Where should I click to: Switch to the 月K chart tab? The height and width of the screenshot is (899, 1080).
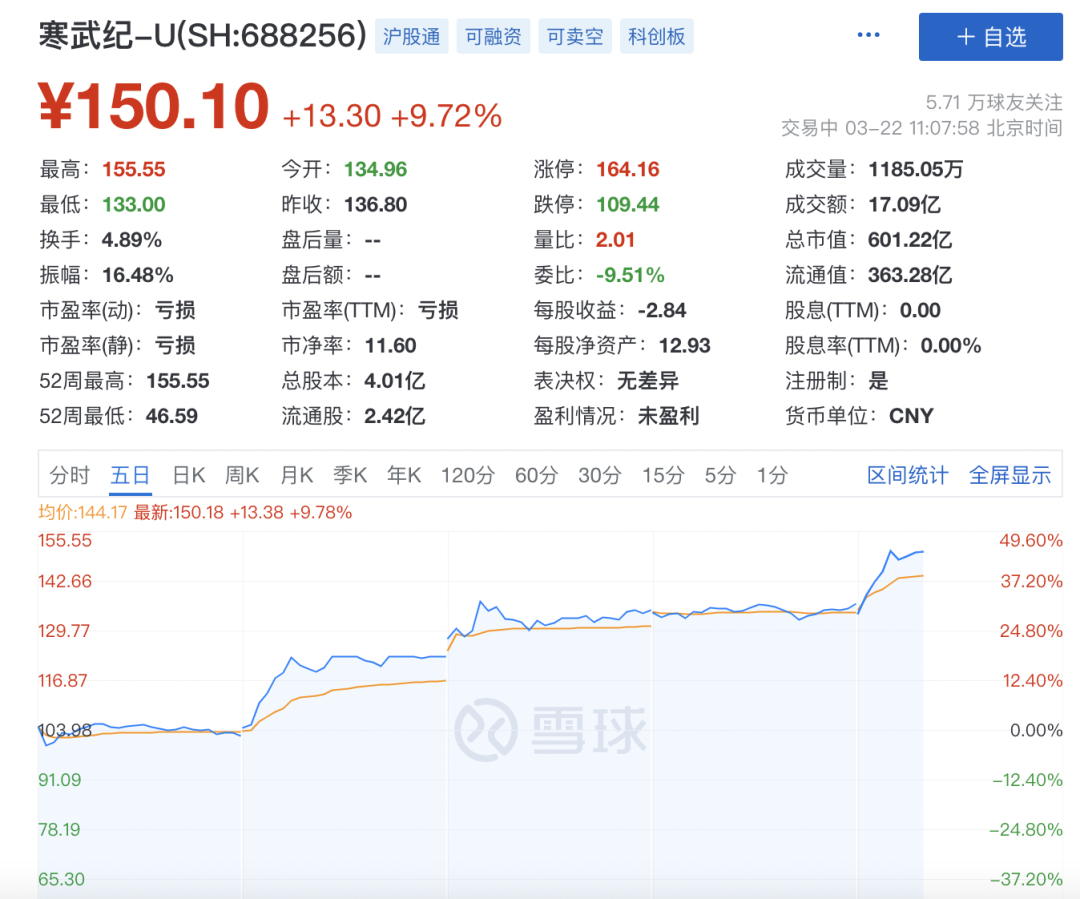coord(297,475)
